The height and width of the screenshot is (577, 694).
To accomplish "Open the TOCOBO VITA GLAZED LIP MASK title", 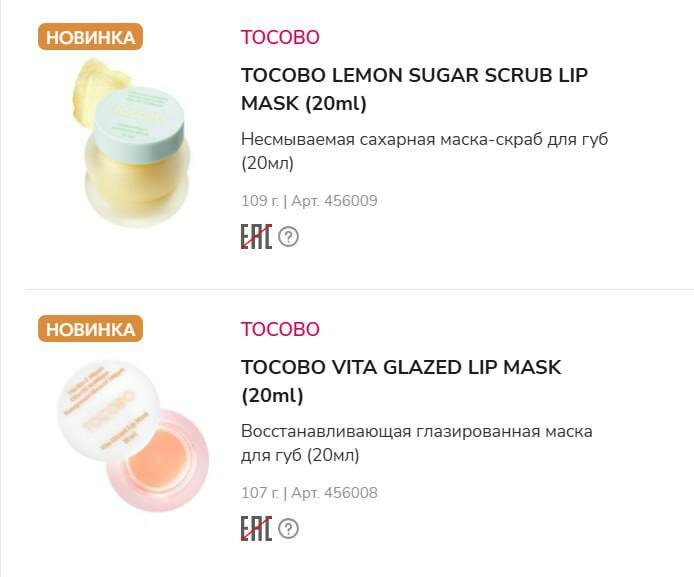I will [x=401, y=381].
